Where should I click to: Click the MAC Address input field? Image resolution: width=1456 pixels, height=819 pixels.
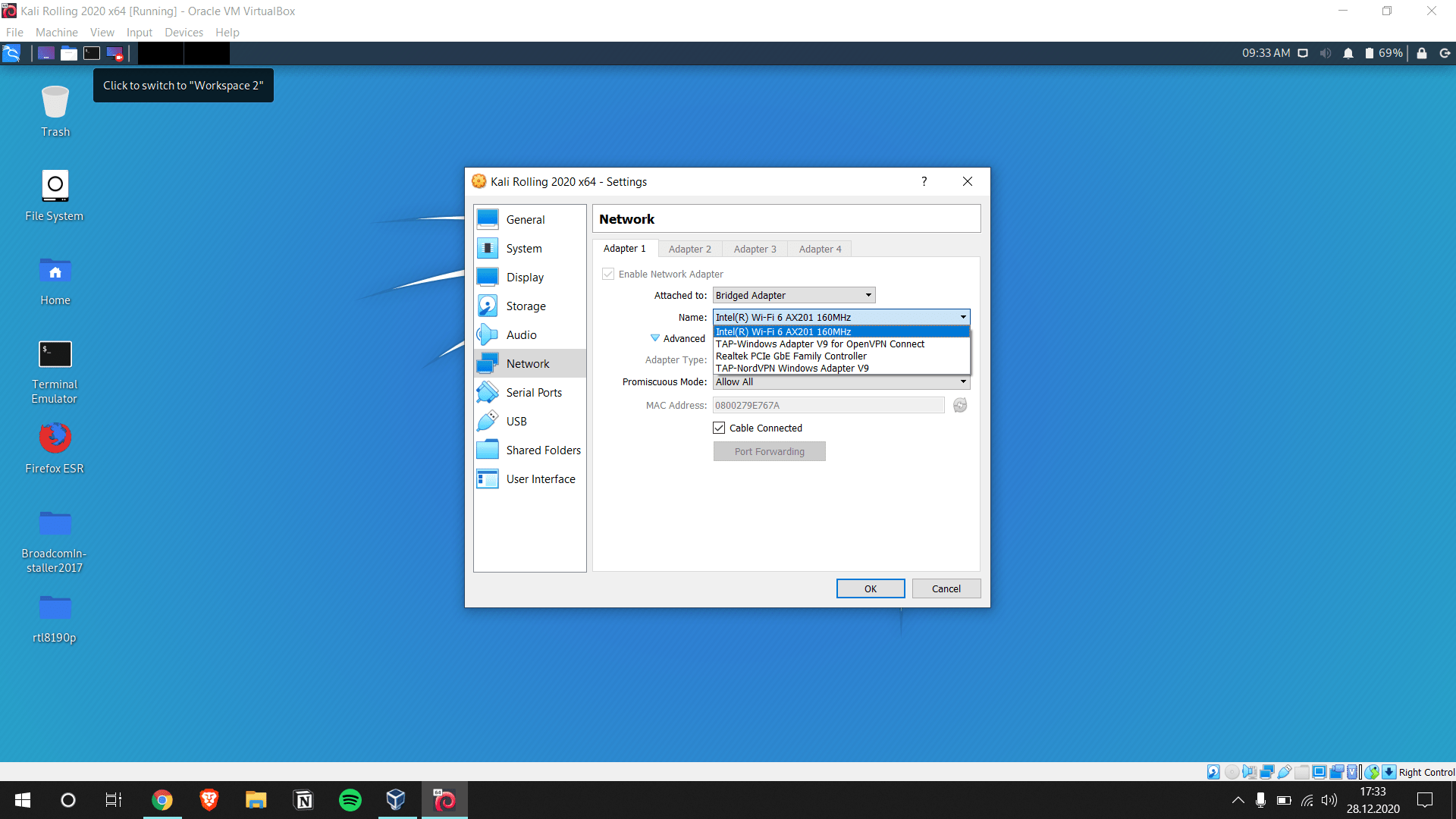[x=828, y=406]
